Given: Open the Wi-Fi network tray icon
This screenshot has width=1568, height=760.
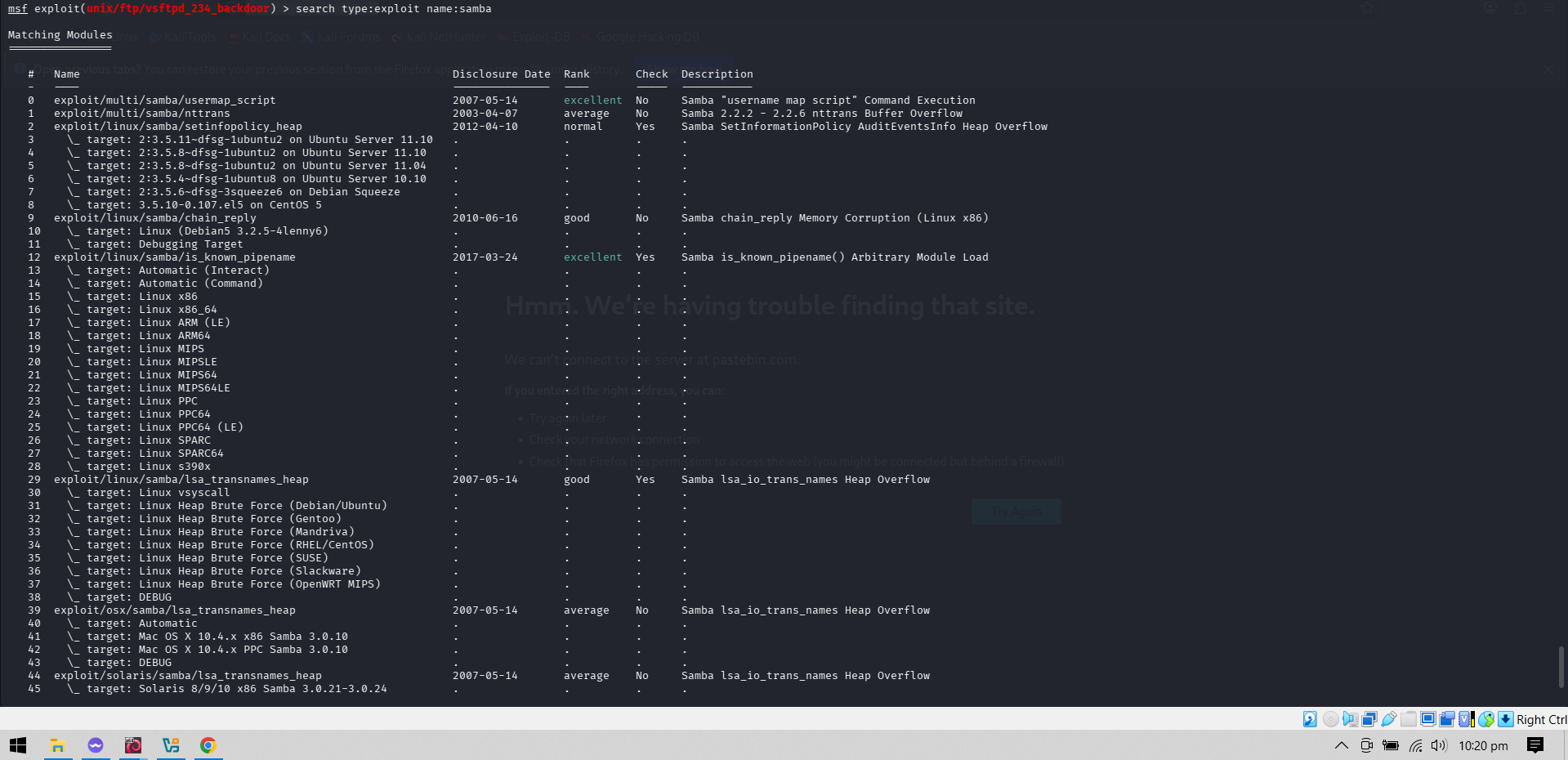Looking at the screenshot, I should (x=1415, y=745).
